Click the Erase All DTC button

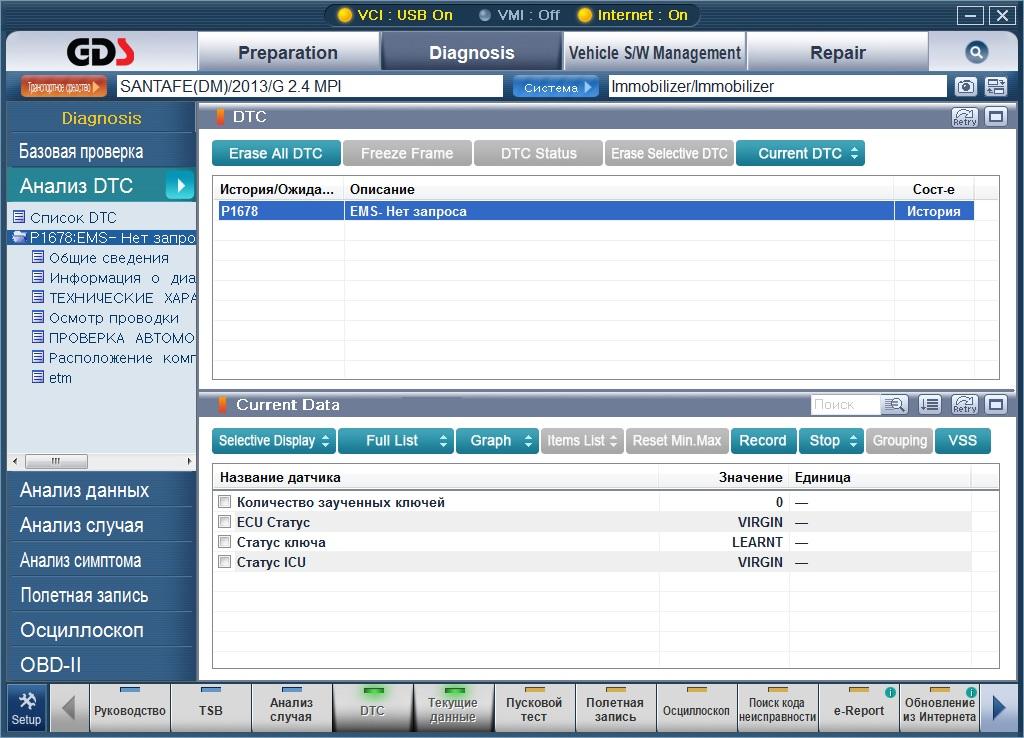[x=276, y=153]
